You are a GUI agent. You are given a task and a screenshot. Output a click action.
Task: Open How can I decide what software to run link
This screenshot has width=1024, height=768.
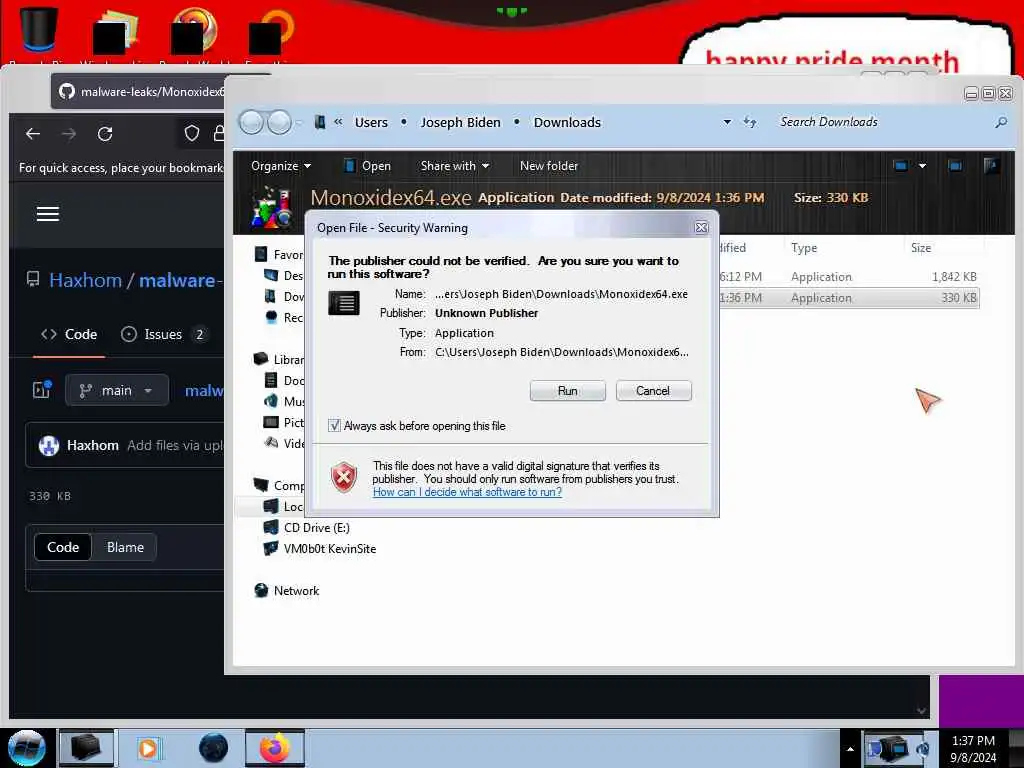(467, 492)
